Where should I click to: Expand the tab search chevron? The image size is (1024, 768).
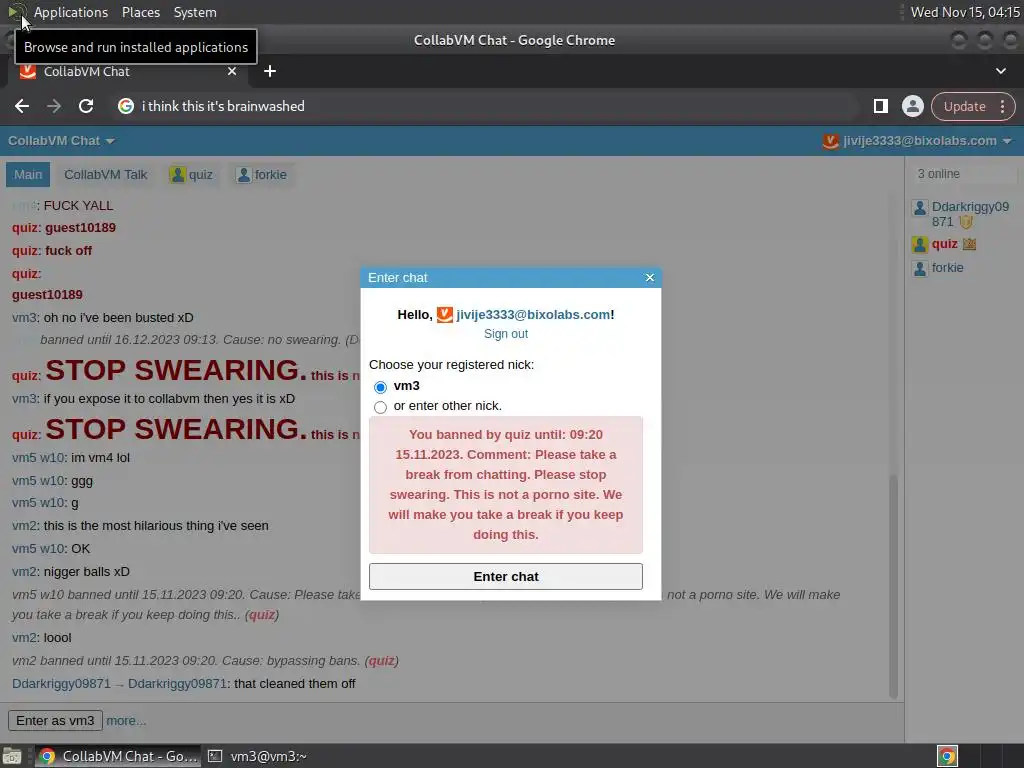(1000, 71)
